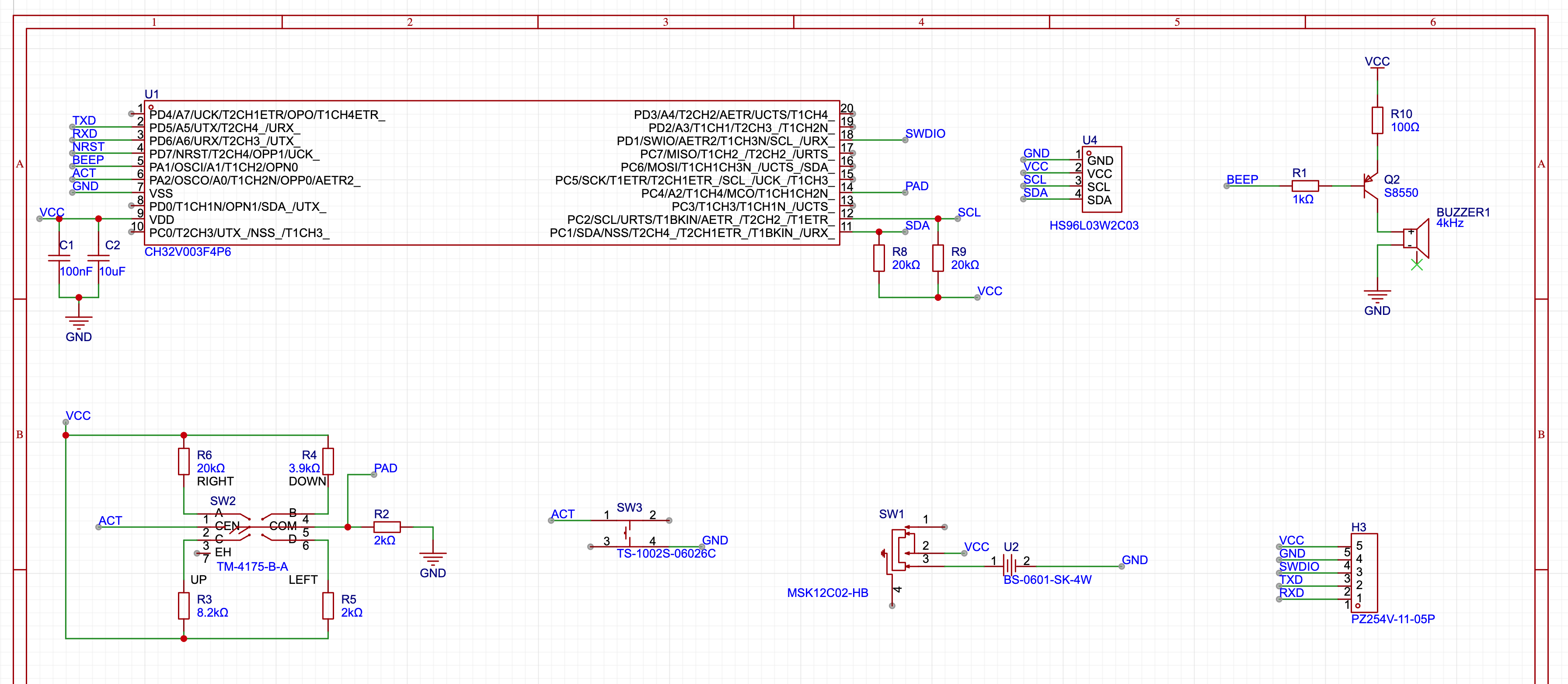Screen dimensions: 1568x684
Task: Click the U4 OLED connector box
Action: click(x=1102, y=180)
